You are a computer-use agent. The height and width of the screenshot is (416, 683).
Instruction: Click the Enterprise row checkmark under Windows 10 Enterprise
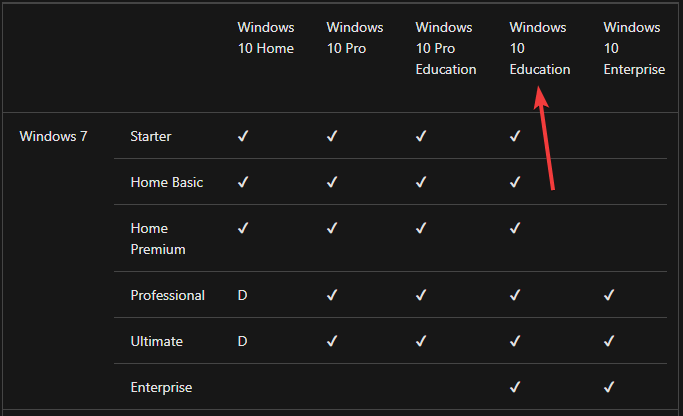(x=609, y=387)
